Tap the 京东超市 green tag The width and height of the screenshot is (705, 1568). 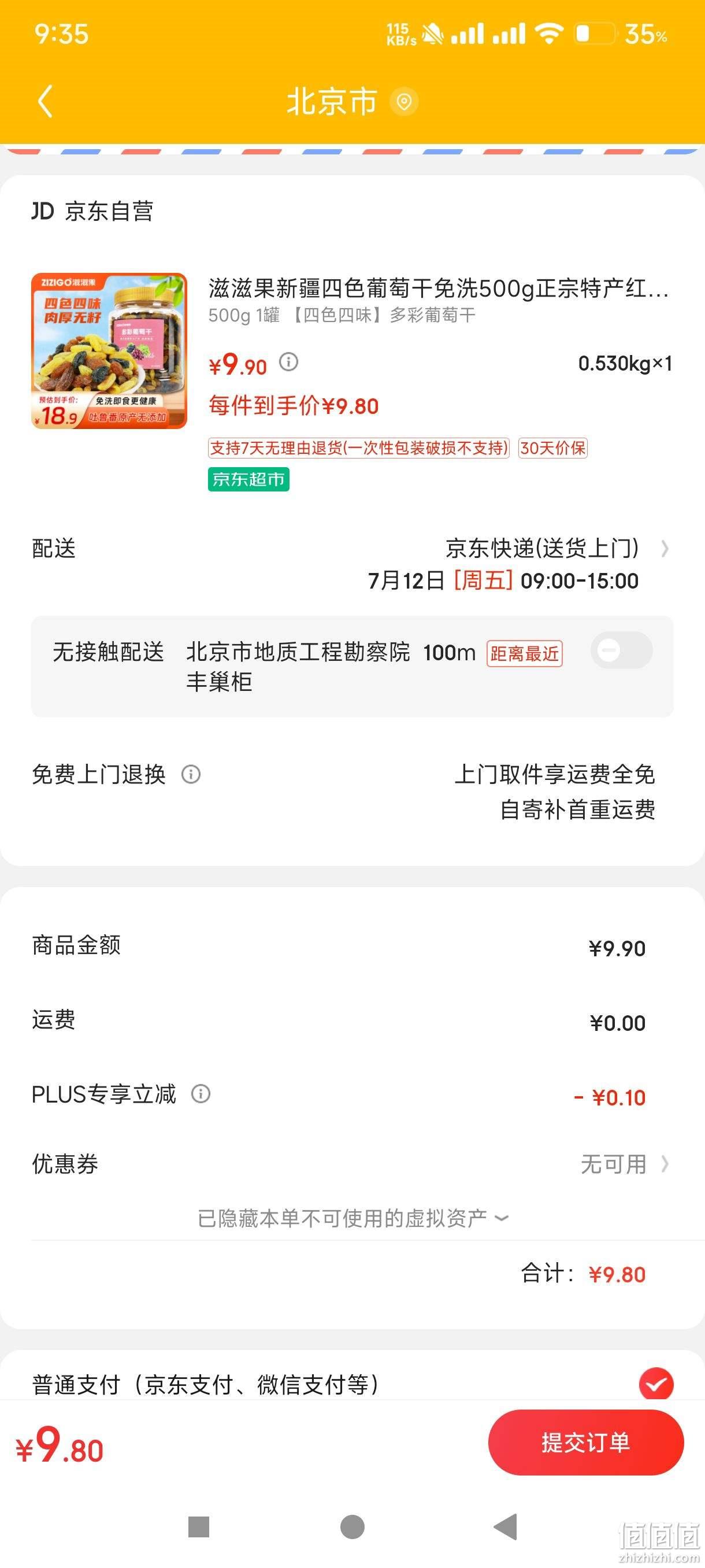click(248, 480)
